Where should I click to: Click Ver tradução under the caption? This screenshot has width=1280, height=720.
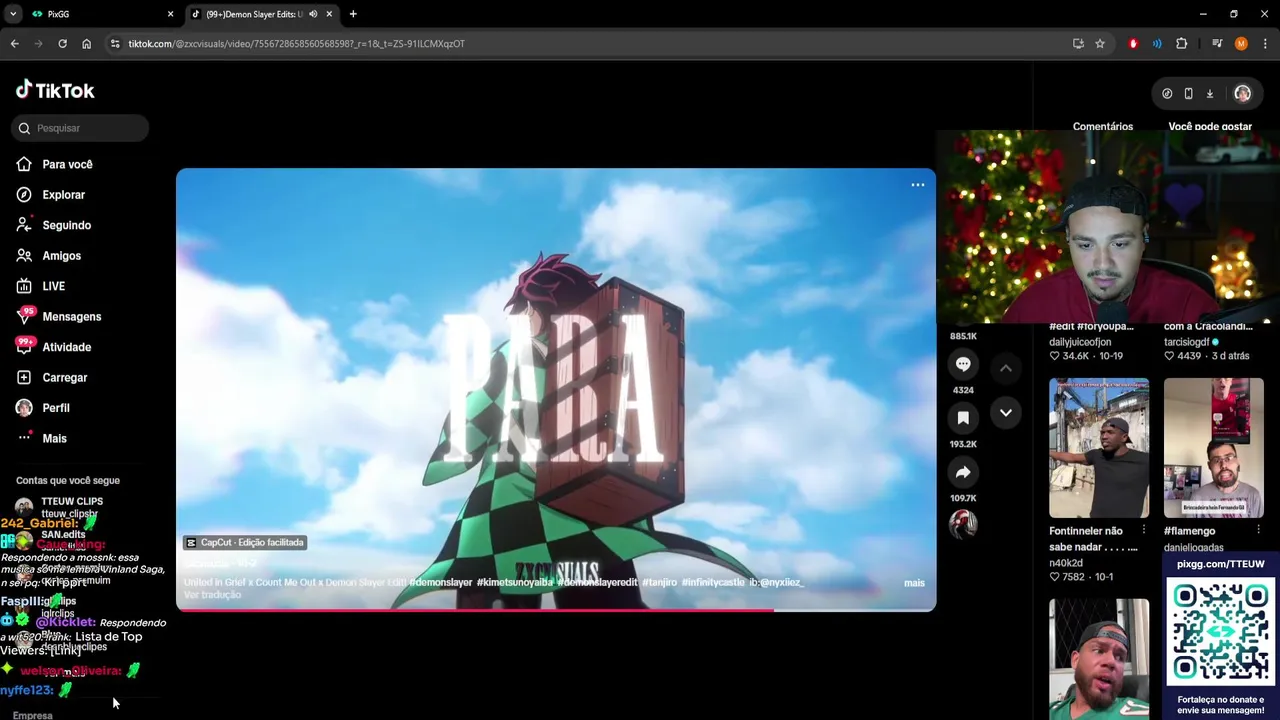(212, 595)
